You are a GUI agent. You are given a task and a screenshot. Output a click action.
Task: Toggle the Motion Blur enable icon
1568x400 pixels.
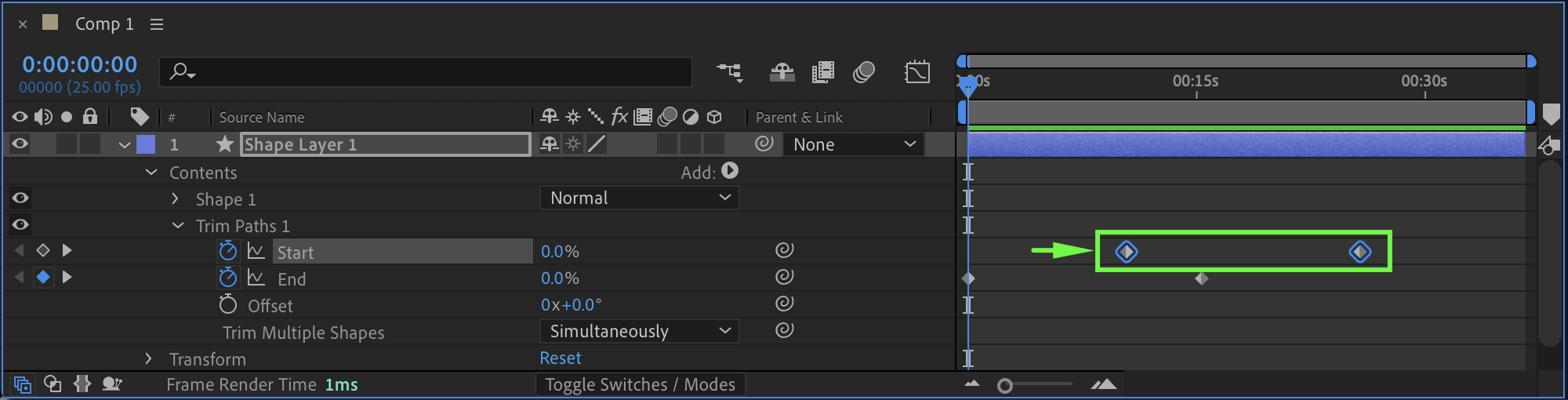[863, 72]
